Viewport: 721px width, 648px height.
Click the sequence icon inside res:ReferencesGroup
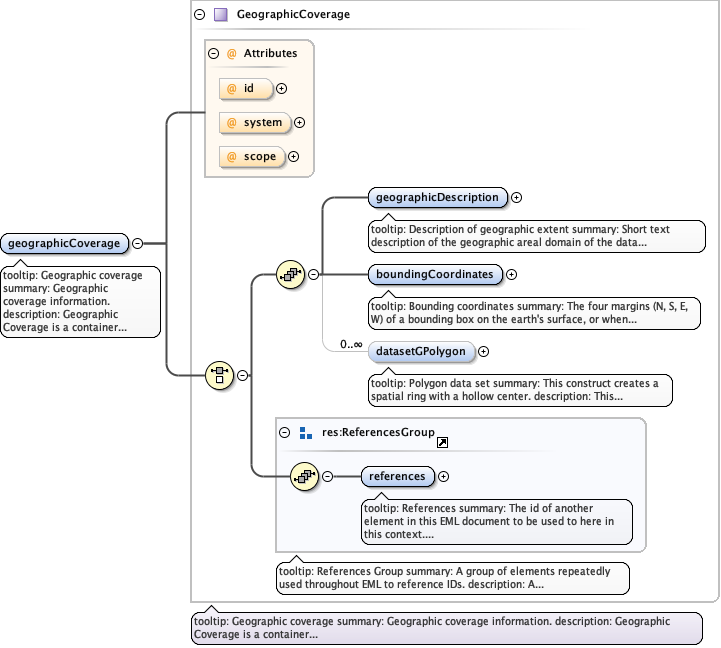(303, 477)
